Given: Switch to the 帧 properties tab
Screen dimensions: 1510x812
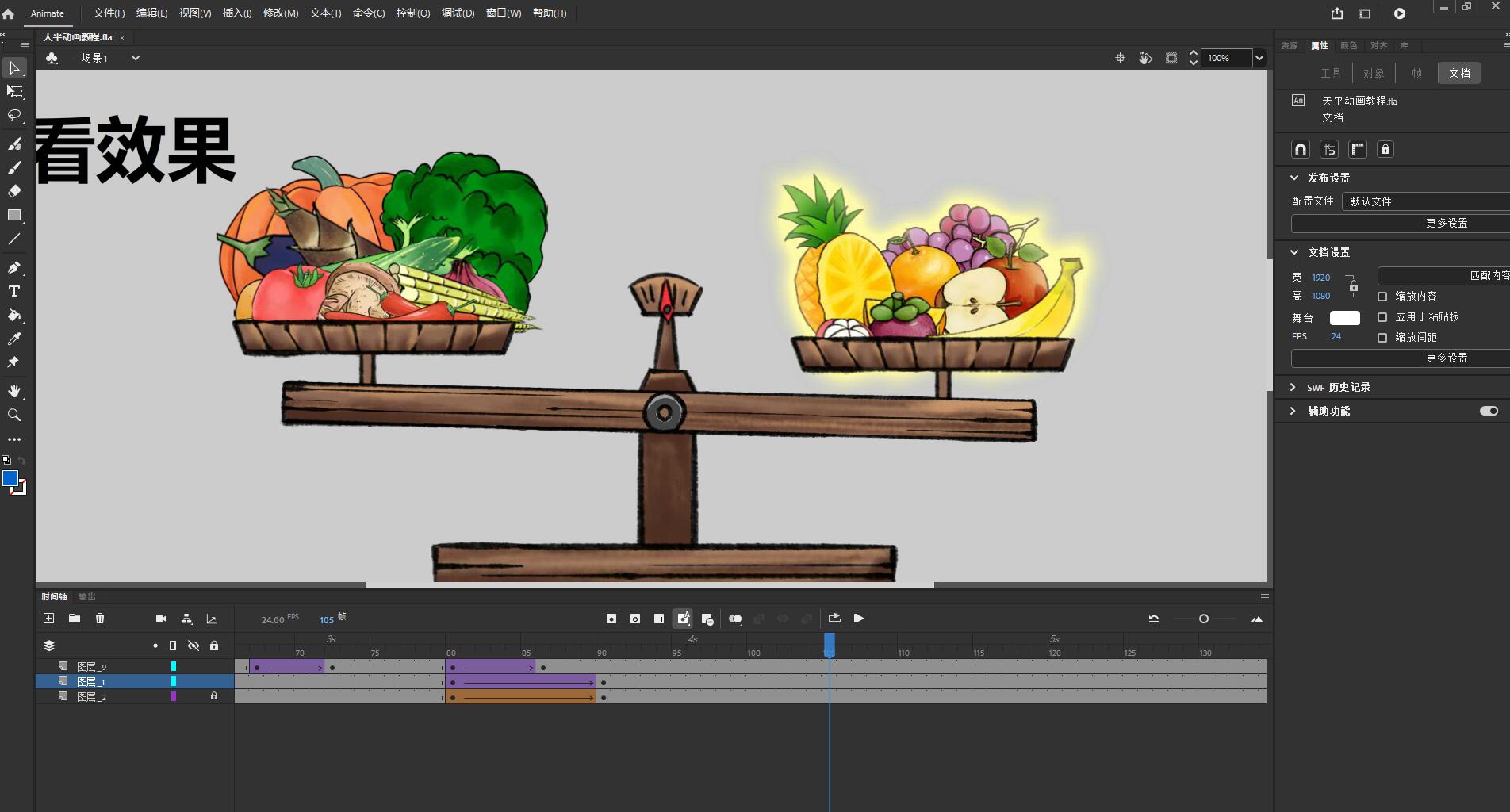Looking at the screenshot, I should [x=1416, y=73].
